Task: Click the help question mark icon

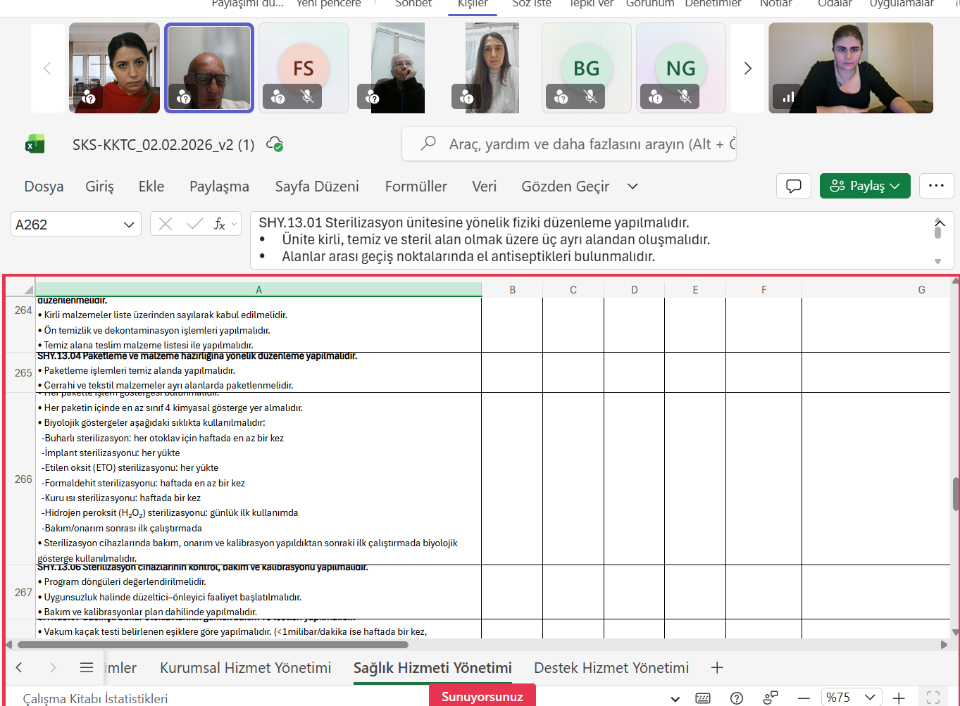Action: tap(737, 698)
